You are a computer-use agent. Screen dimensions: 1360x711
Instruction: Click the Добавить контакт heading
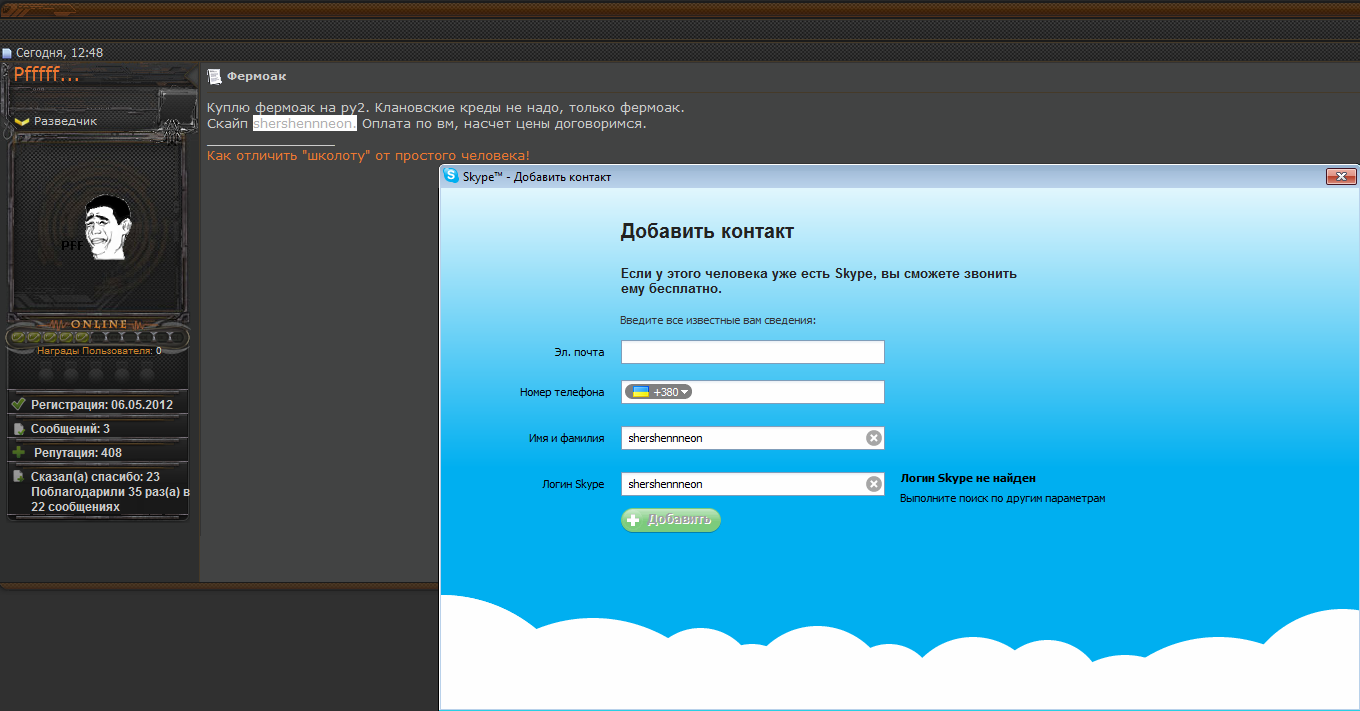click(x=707, y=231)
